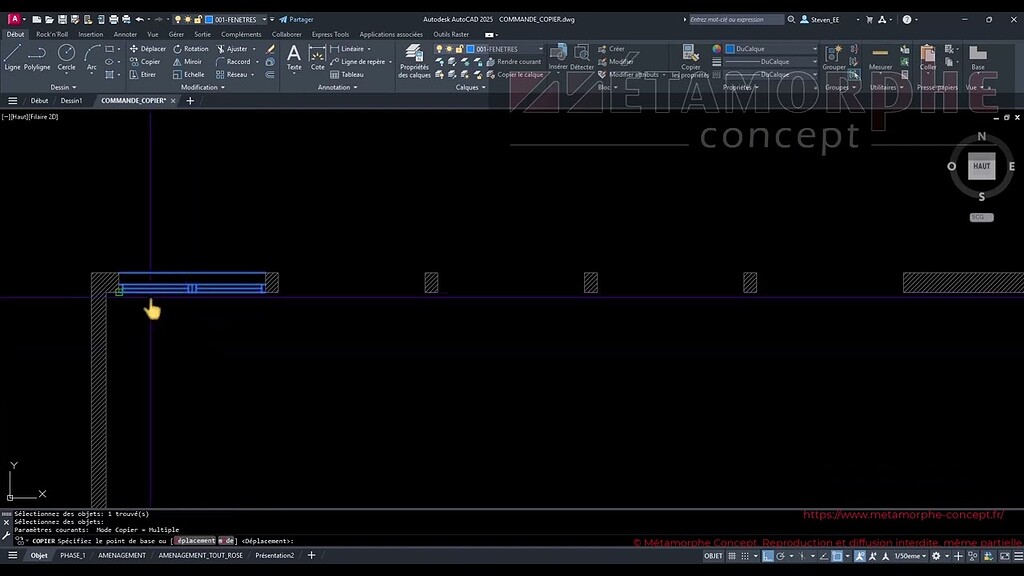Click the color wheel swatch in Propriétés
This screenshot has height=576, width=1024.
click(x=716, y=47)
